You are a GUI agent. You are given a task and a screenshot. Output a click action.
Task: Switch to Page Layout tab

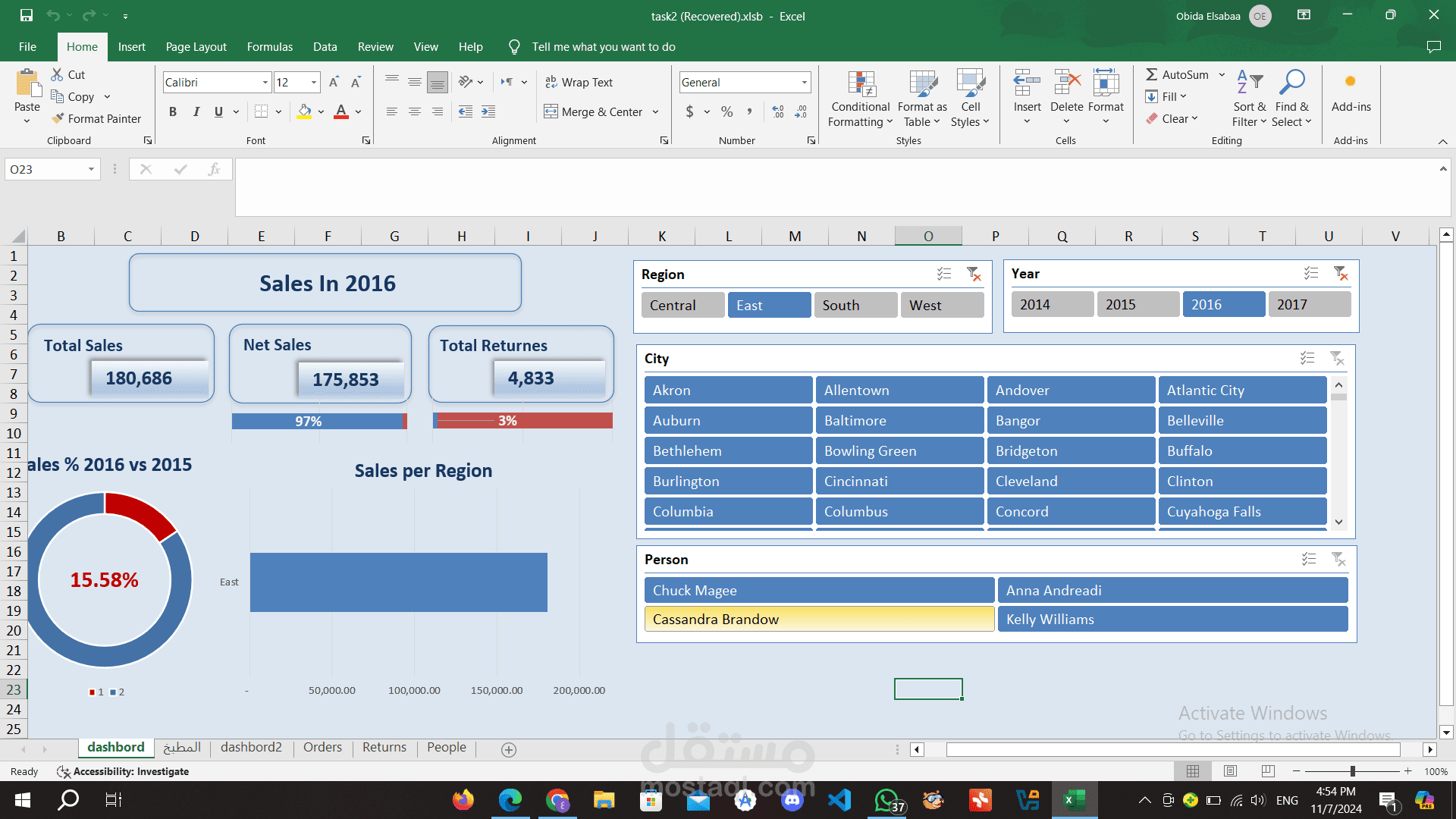click(196, 47)
